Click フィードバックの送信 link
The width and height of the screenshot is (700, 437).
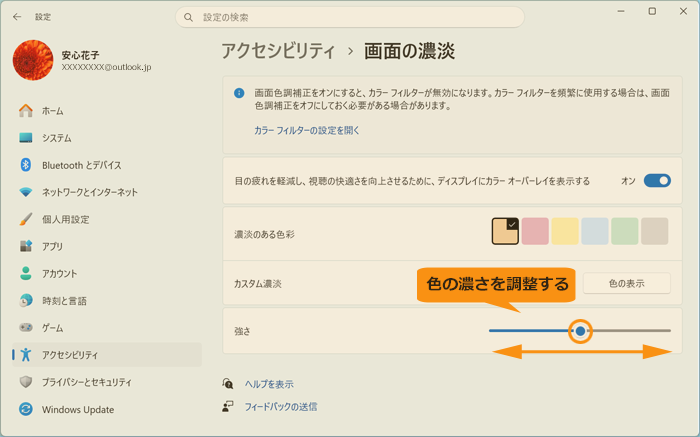coord(281,407)
